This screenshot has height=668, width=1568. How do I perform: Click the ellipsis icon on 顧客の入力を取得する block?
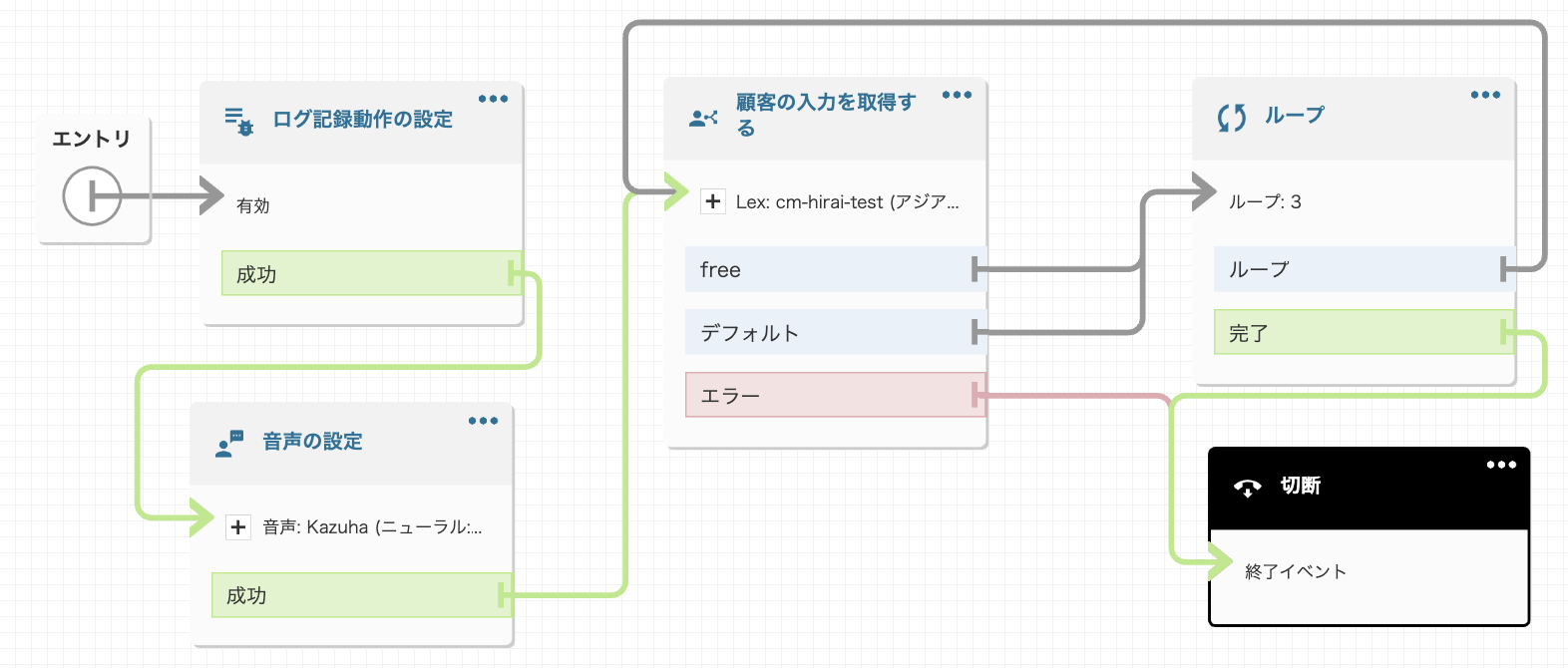tap(957, 95)
